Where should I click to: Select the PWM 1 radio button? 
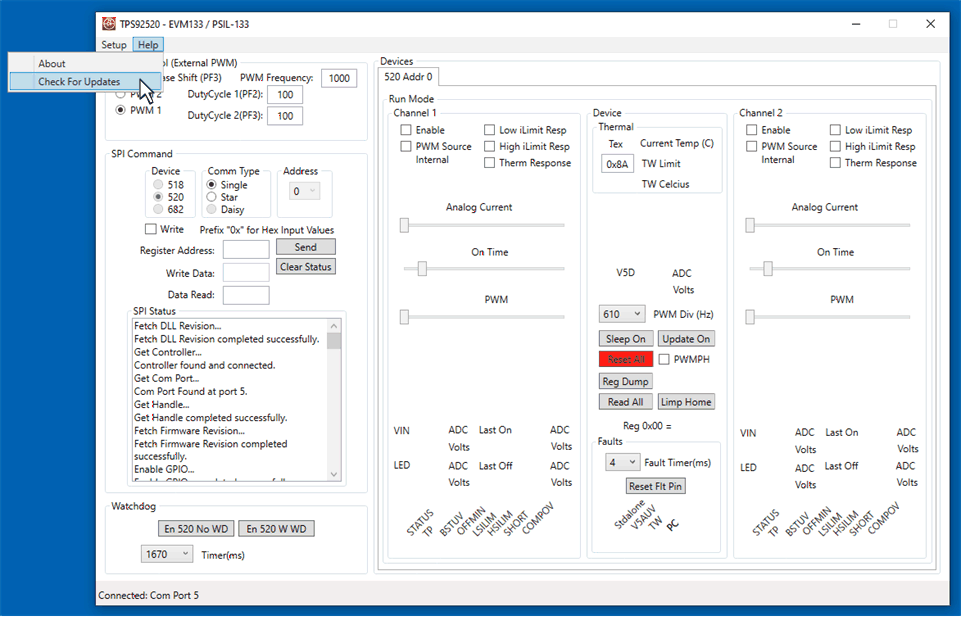tap(121, 110)
